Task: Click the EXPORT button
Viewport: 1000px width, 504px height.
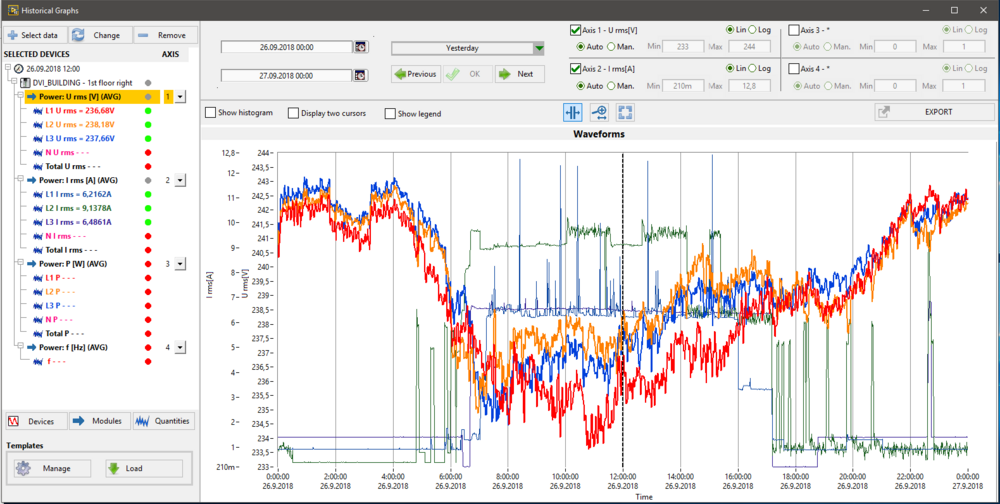Action: (x=934, y=112)
